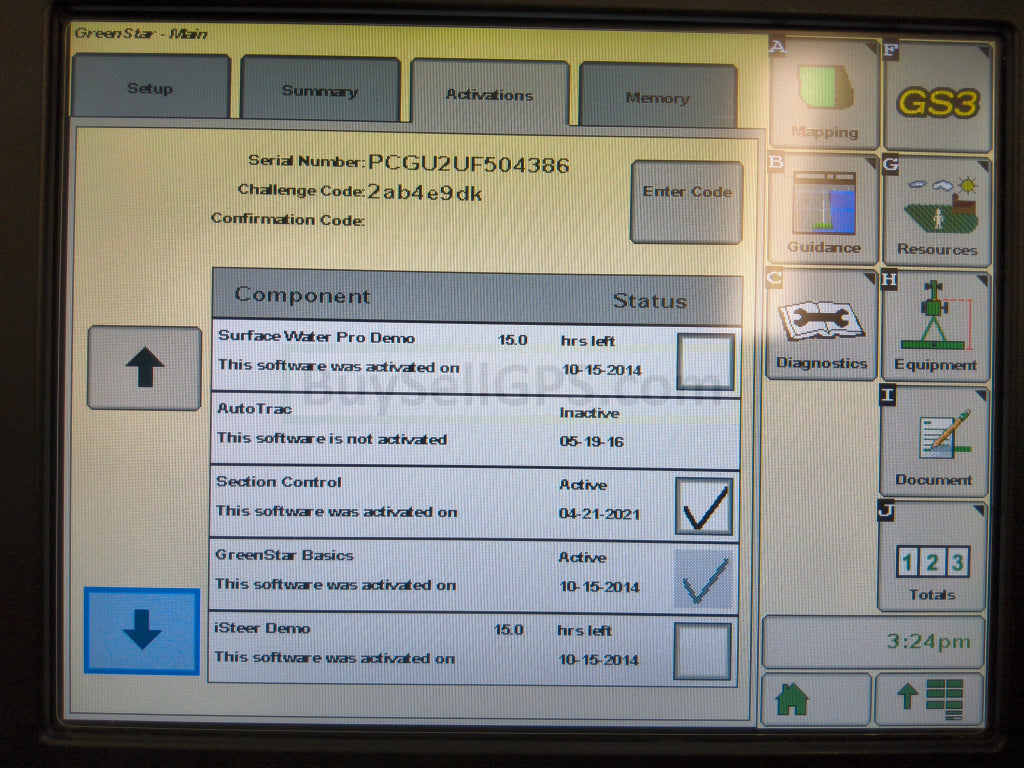Toggle the GreenStar Basics checkbox

pos(703,579)
